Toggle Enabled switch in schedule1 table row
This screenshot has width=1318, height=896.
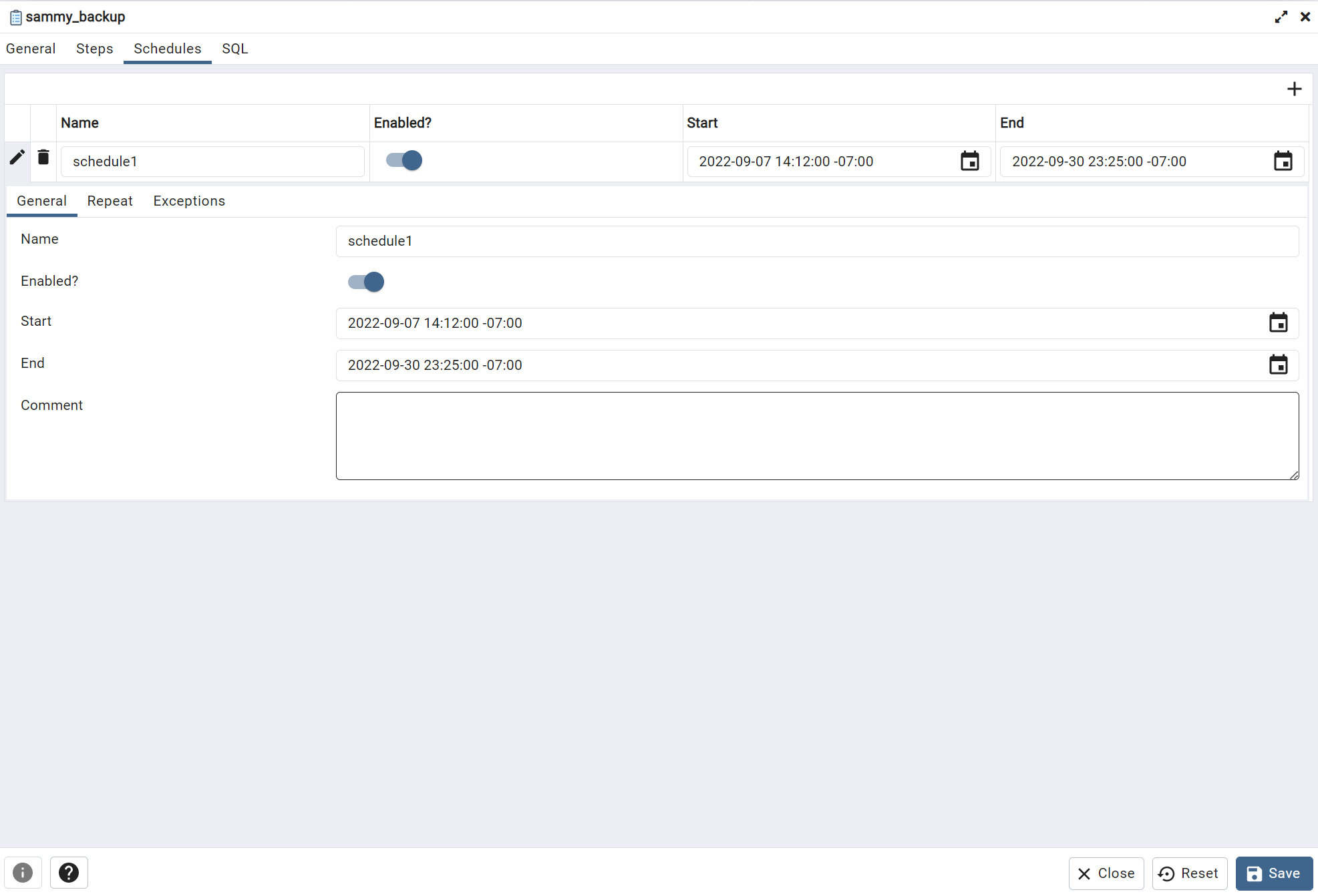404,160
